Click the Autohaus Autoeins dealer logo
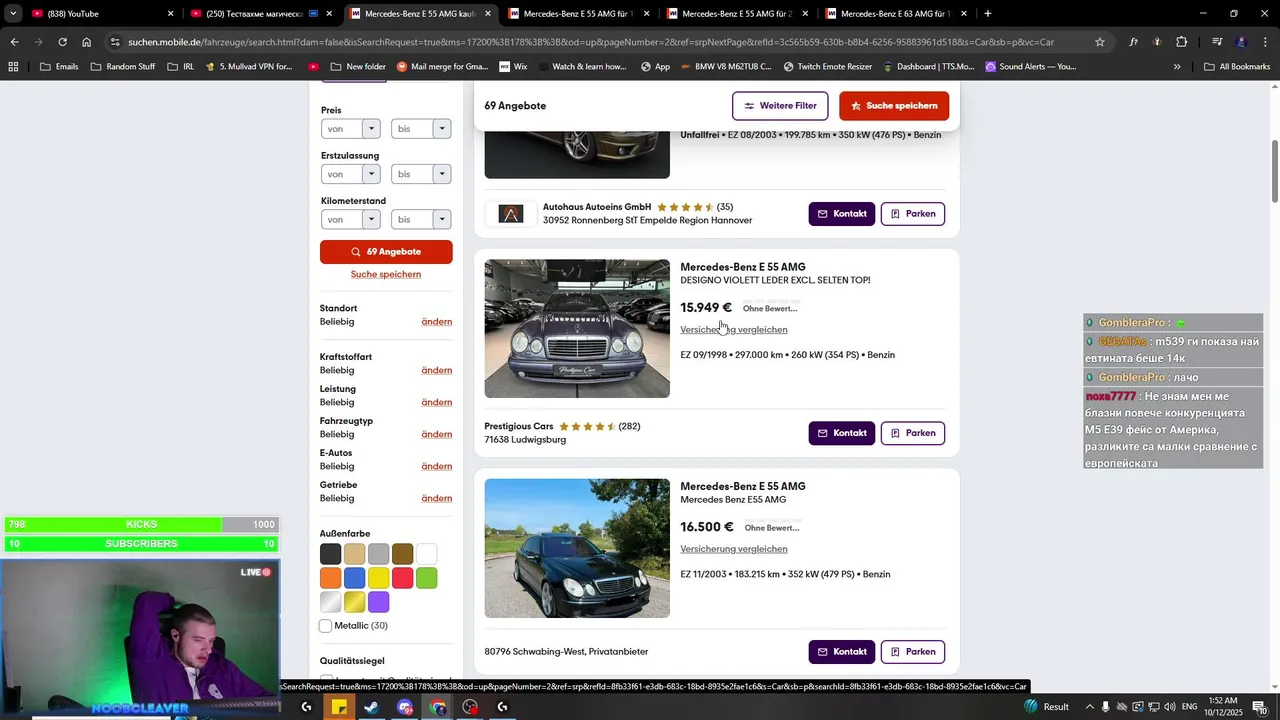This screenshot has width=1280, height=720. pyautogui.click(x=511, y=214)
